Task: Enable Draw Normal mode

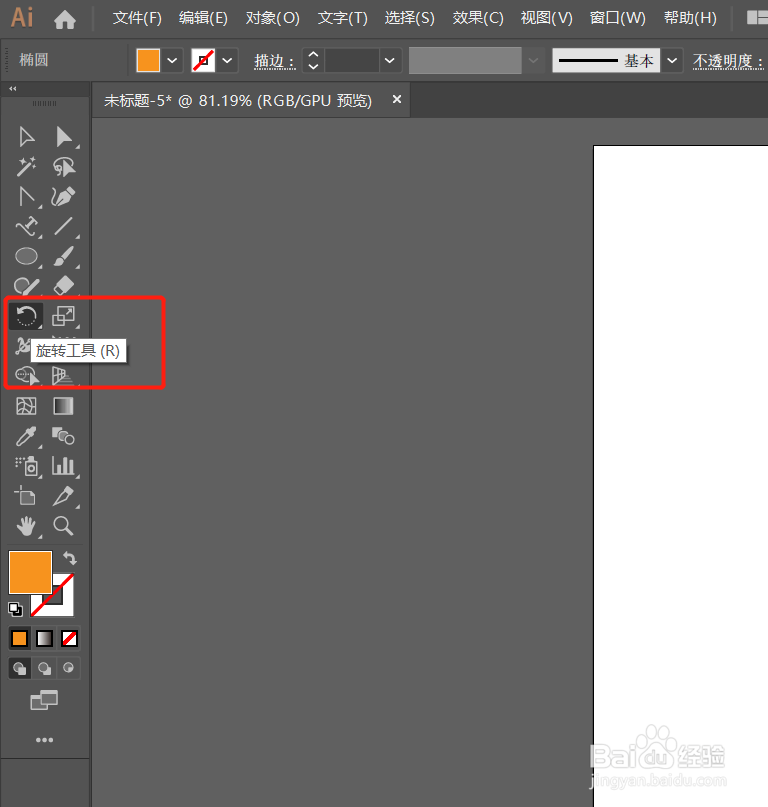Action: pos(20,669)
